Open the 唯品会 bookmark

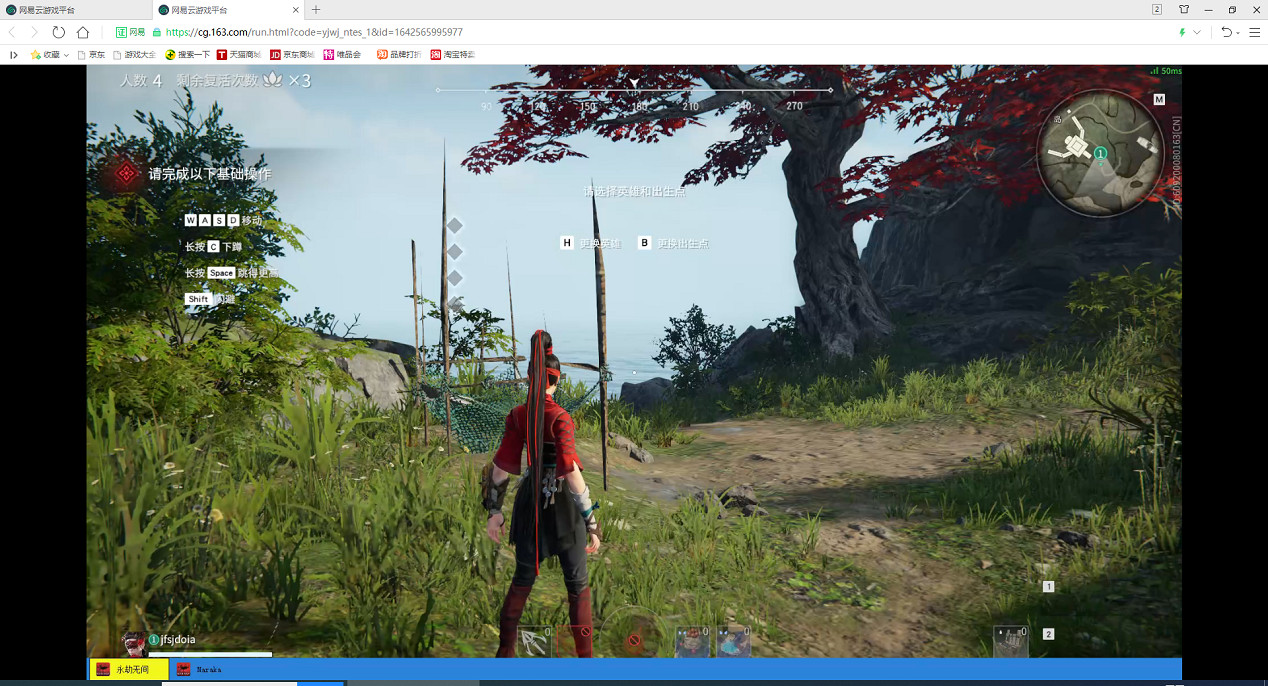pyautogui.click(x=341, y=55)
